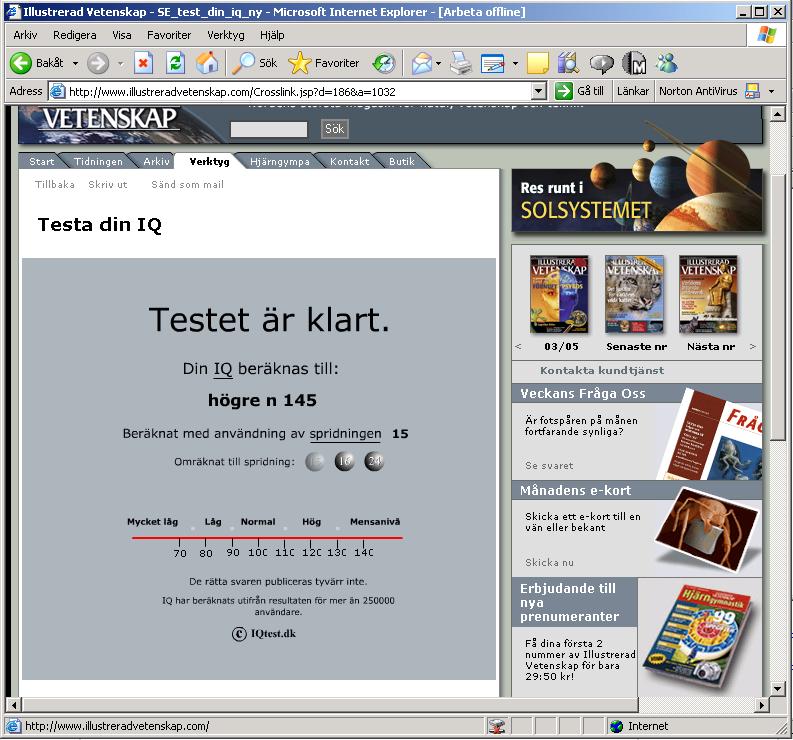Click the Länkar toolbar label
The width and height of the screenshot is (793, 740).
click(633, 92)
